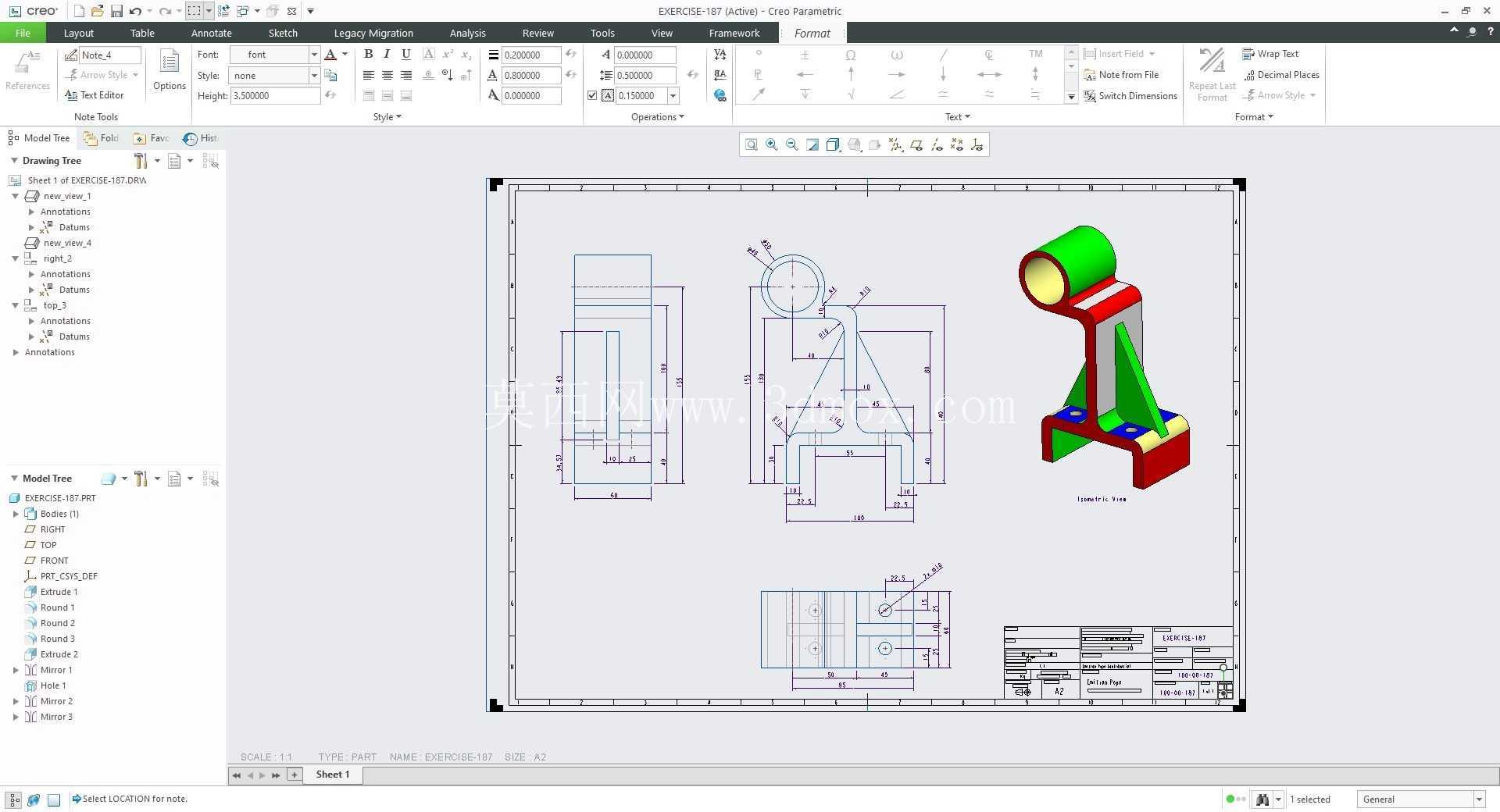The image size is (1500, 812).
Task: Toggle the checkbox beside the 0.150000 margin field
Action: coord(592,95)
